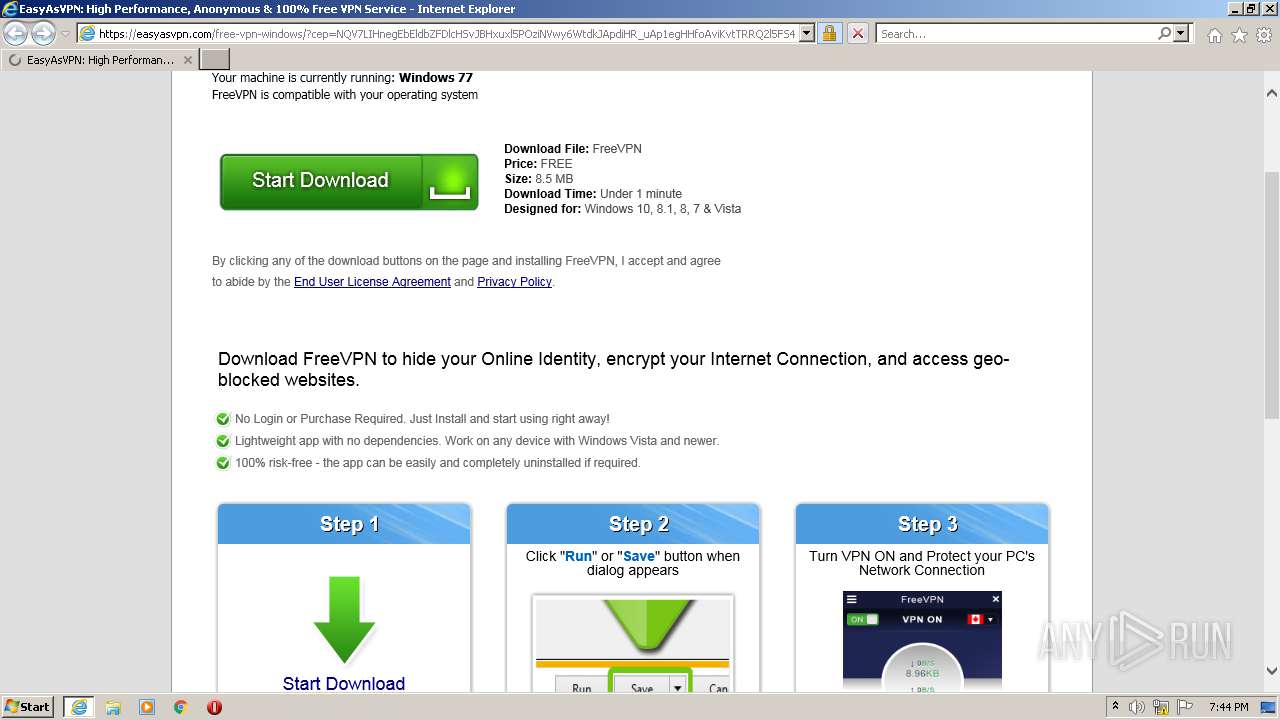Open Windows Media Player taskbar icon

point(147,707)
